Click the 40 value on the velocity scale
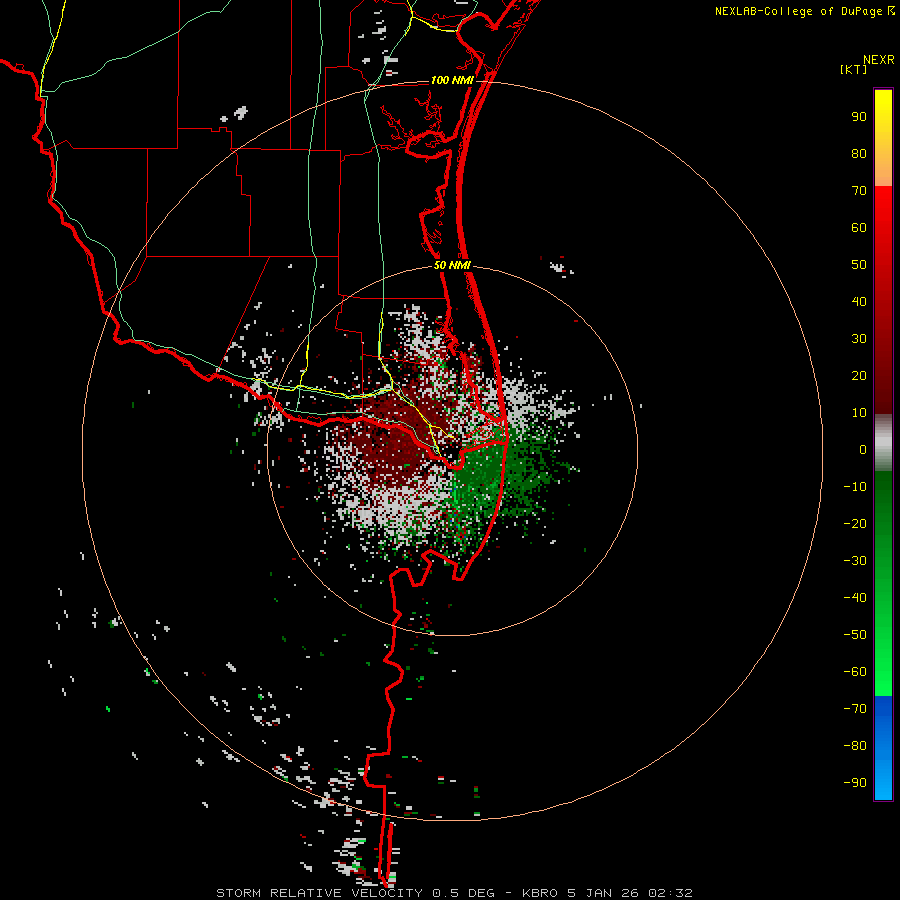Screen dimensions: 900x900 pos(859,302)
